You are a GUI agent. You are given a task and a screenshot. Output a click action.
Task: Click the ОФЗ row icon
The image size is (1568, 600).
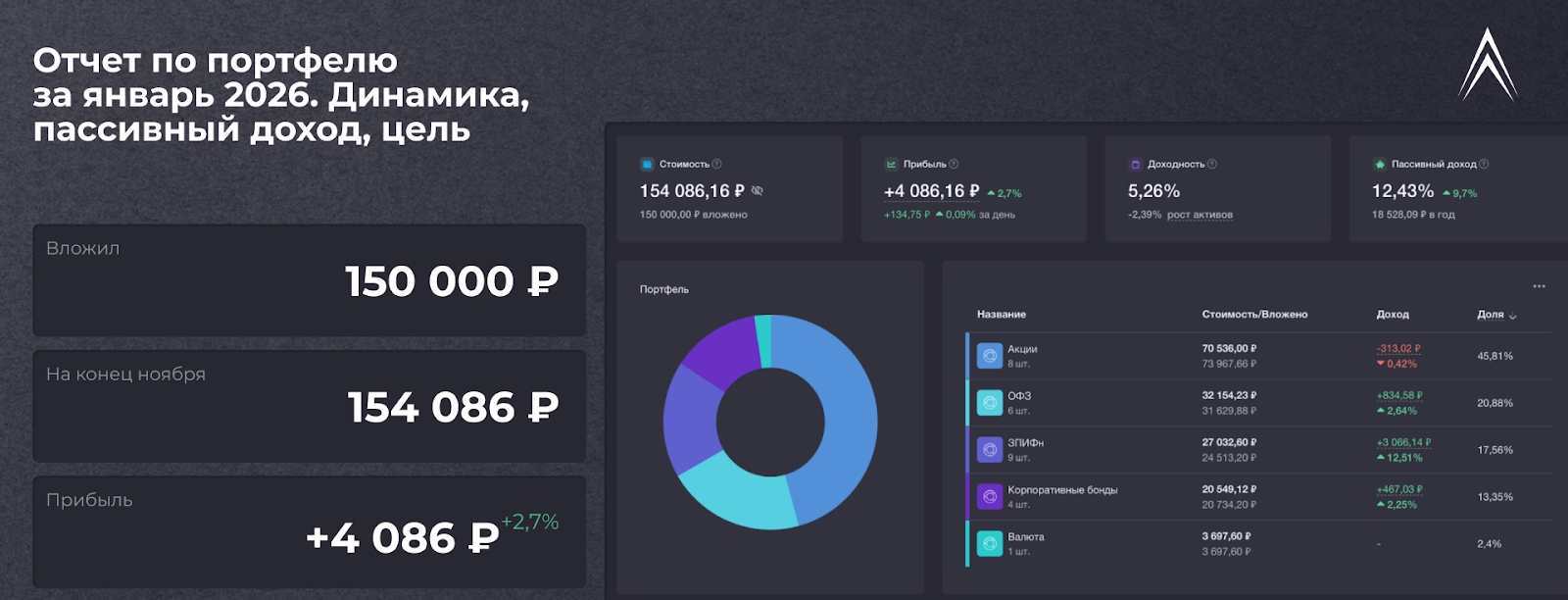pyautogui.click(x=990, y=403)
